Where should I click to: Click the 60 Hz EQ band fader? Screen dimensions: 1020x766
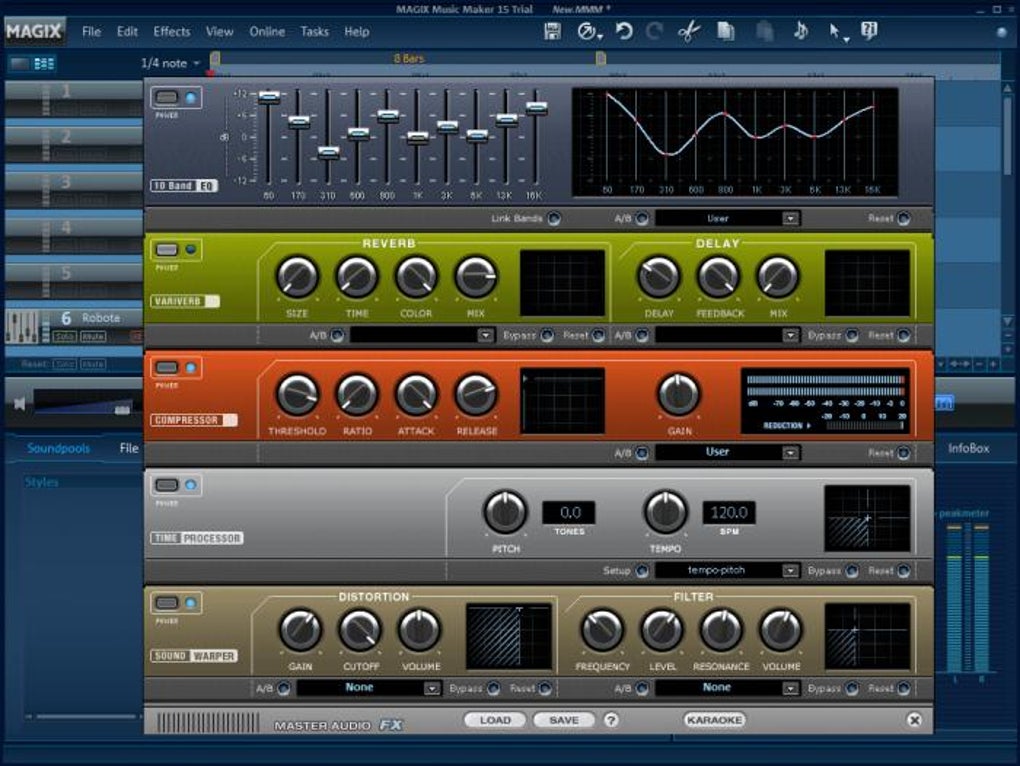269,98
